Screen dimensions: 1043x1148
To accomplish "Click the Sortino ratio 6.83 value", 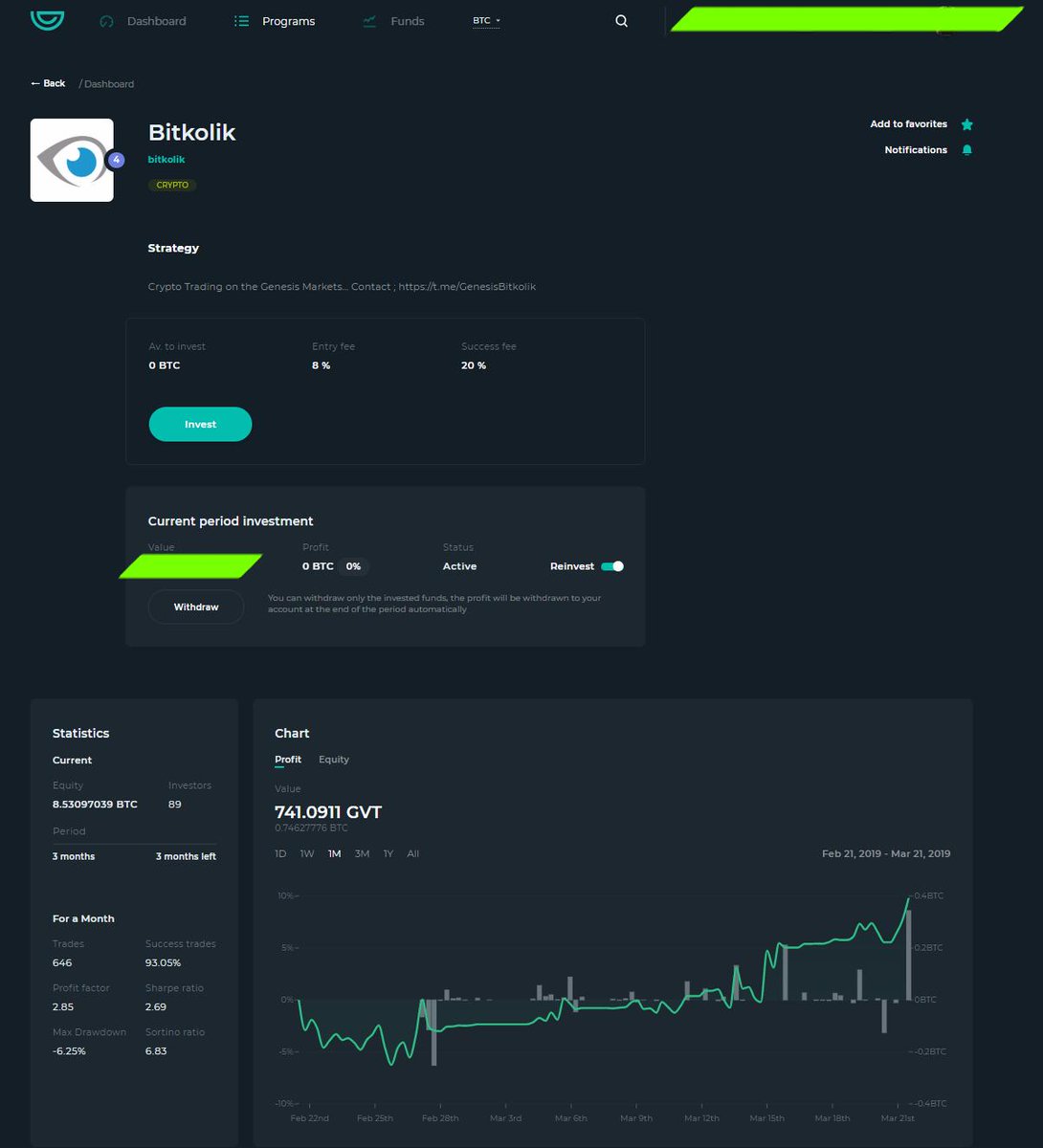I will click(156, 1050).
